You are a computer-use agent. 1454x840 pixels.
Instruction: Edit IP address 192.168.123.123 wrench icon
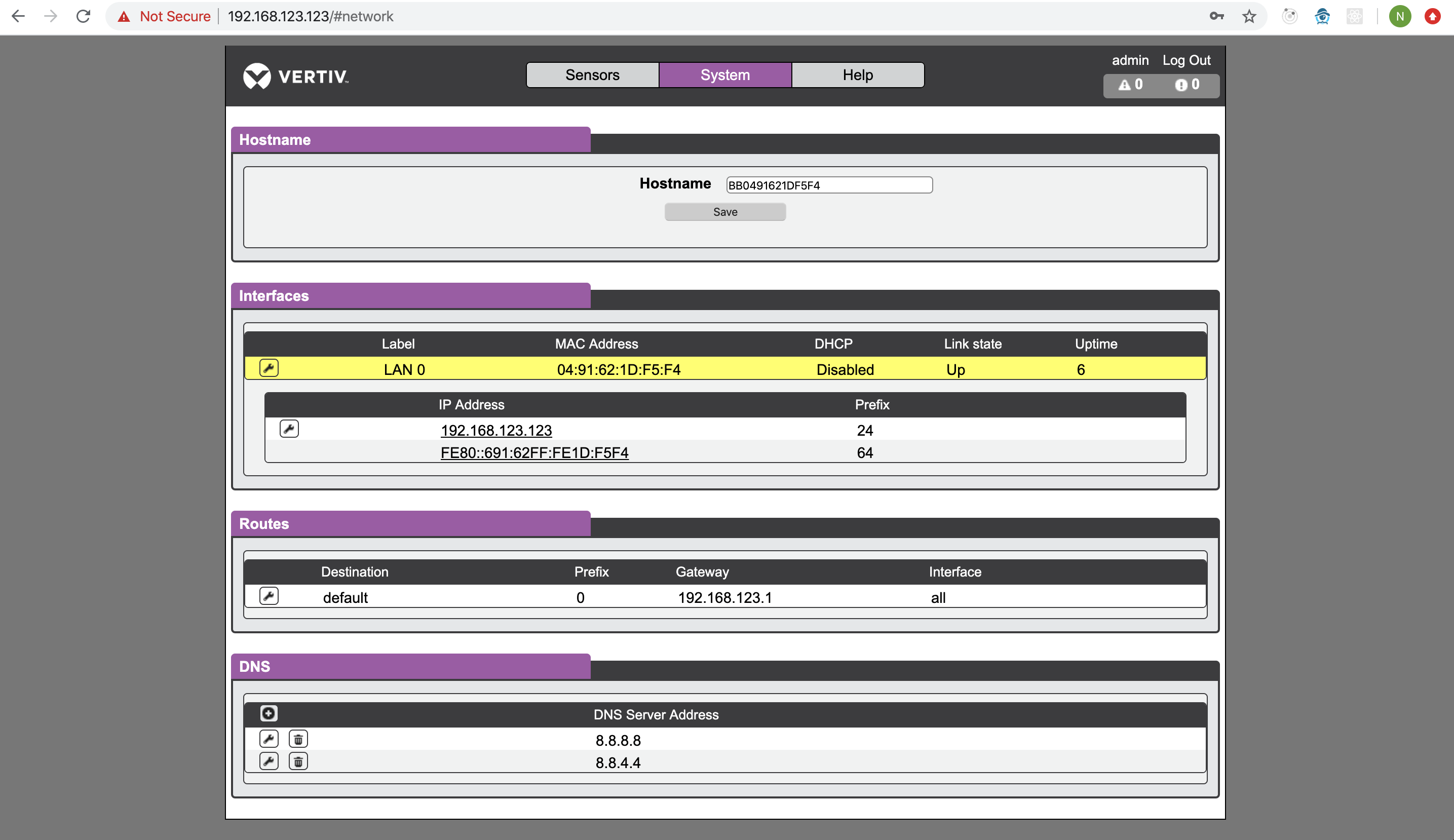click(x=289, y=429)
